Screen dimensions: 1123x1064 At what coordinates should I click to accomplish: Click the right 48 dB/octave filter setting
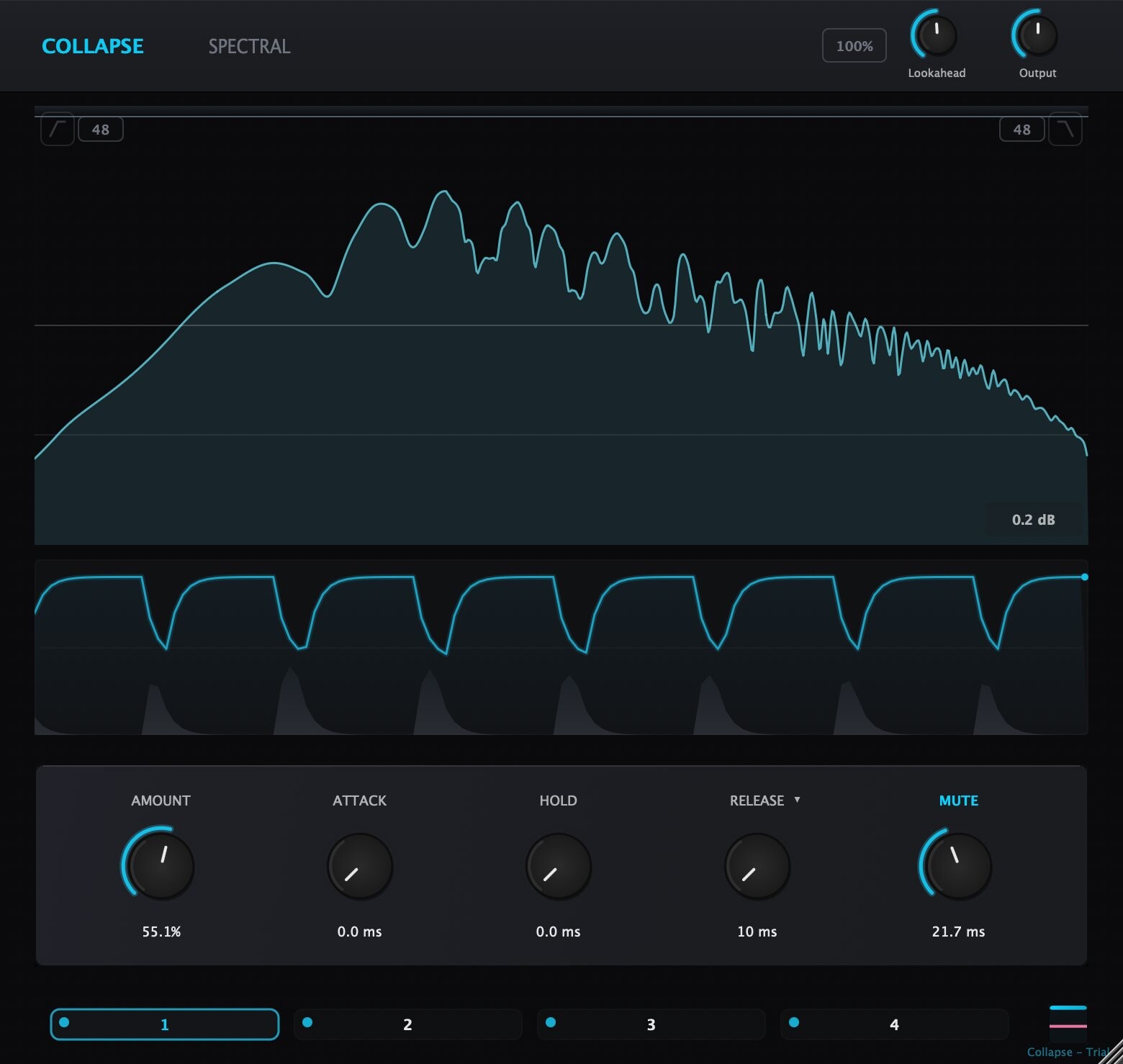coord(1021,130)
